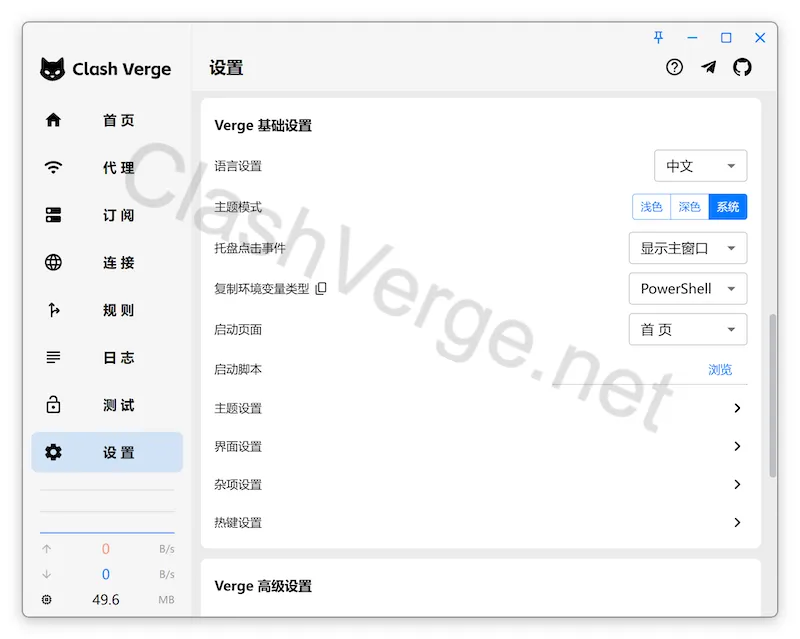This screenshot has width=800, height=639.
Task: Show the 日志 logs page
Action: (x=107, y=357)
